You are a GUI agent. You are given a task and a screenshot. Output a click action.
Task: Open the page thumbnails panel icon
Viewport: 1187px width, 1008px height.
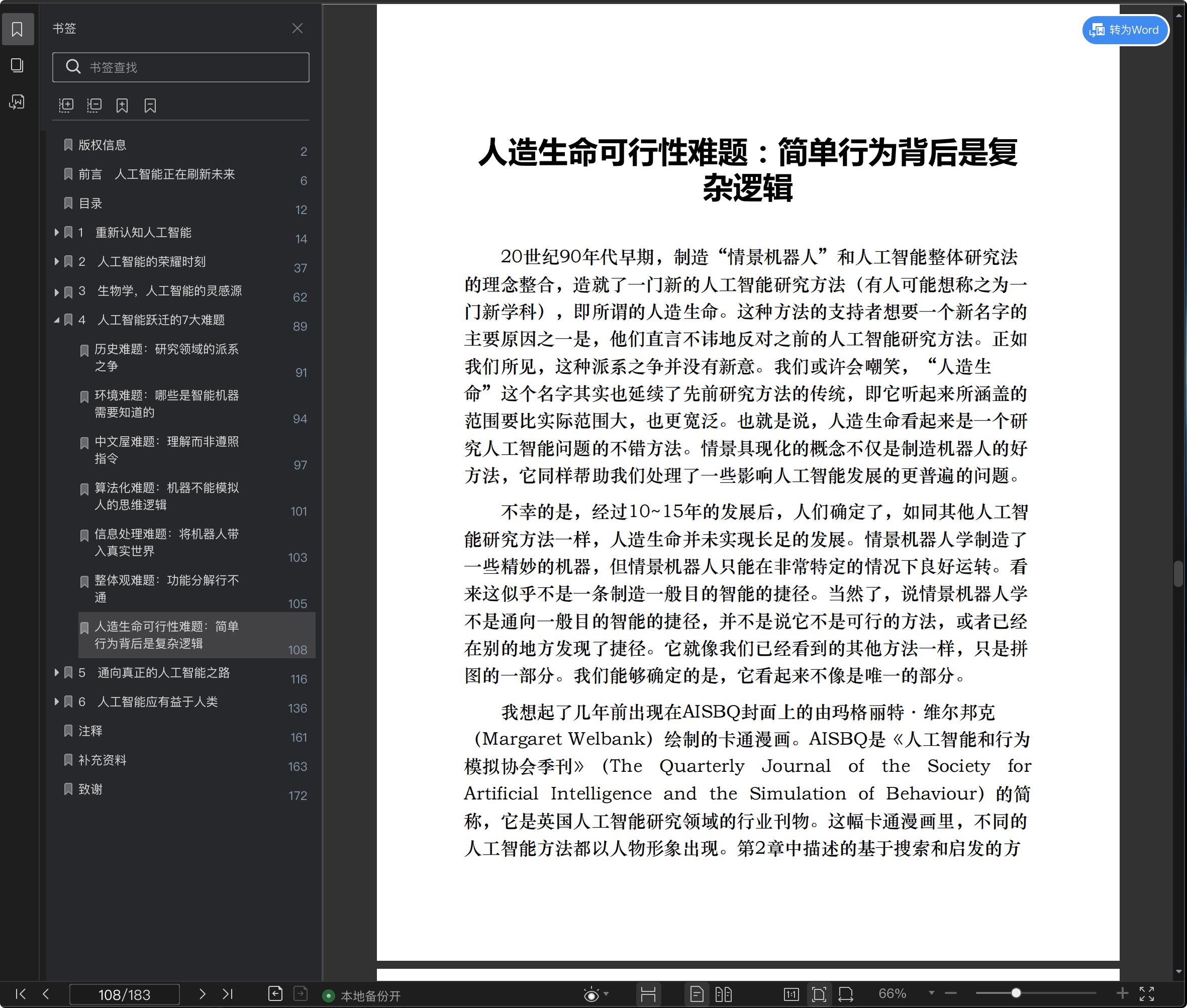pyautogui.click(x=17, y=66)
